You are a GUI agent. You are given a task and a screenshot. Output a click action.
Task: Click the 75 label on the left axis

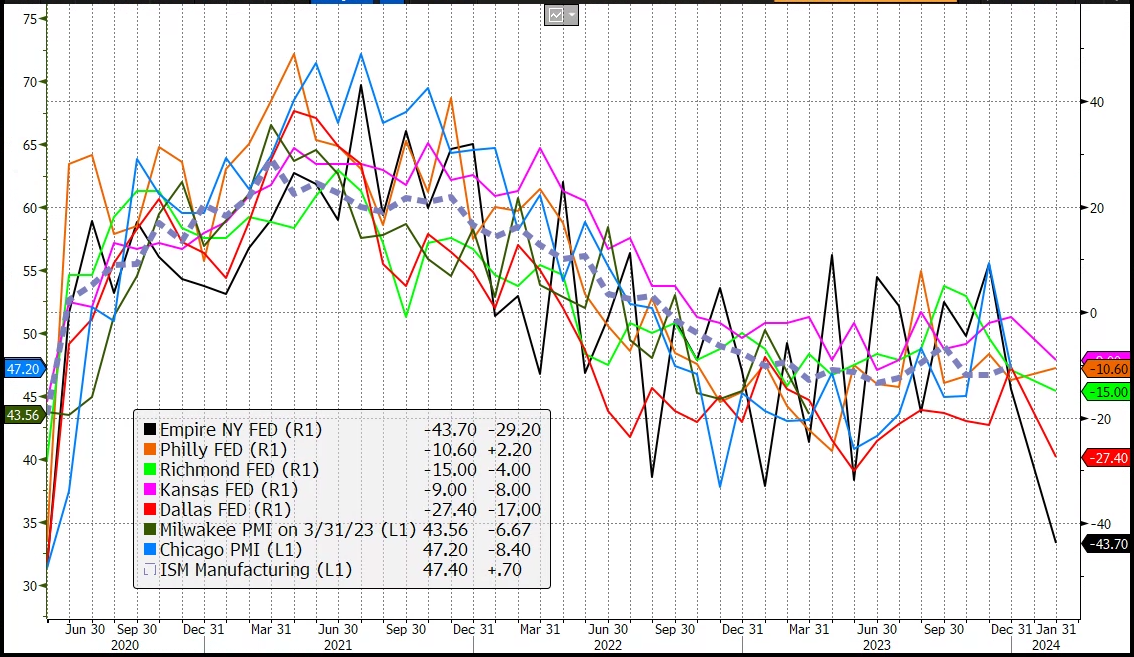click(30, 19)
